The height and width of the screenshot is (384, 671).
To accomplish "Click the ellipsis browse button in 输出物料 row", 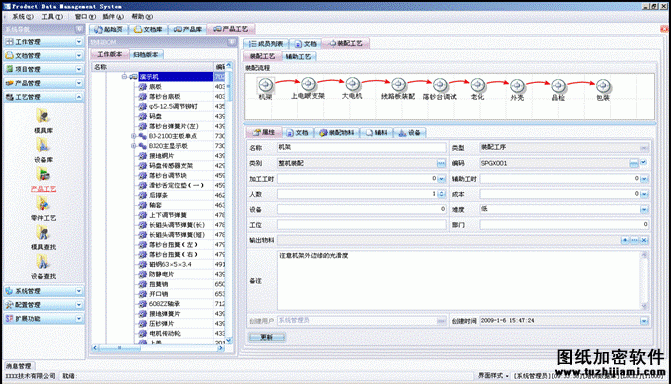I will coord(634,240).
